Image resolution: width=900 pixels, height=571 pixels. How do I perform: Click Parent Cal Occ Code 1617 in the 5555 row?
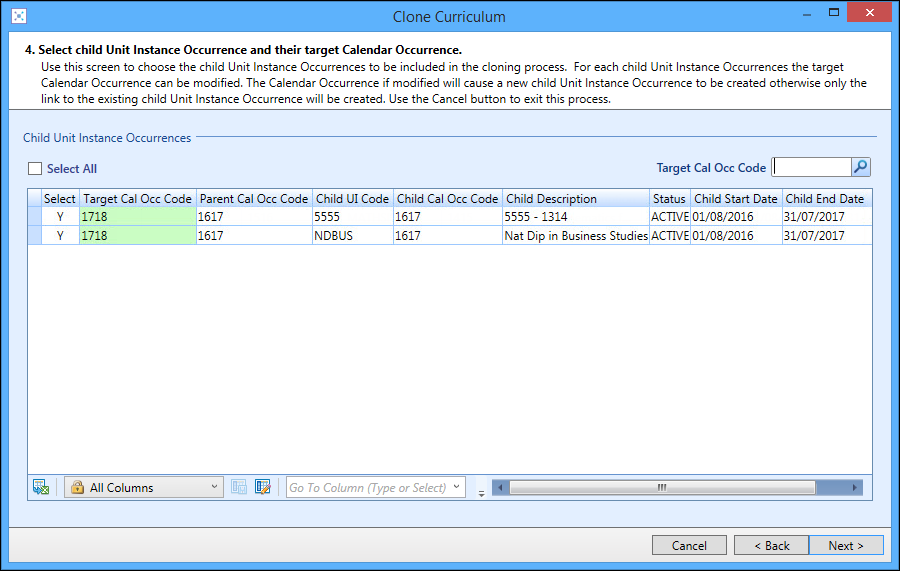[x=254, y=216]
